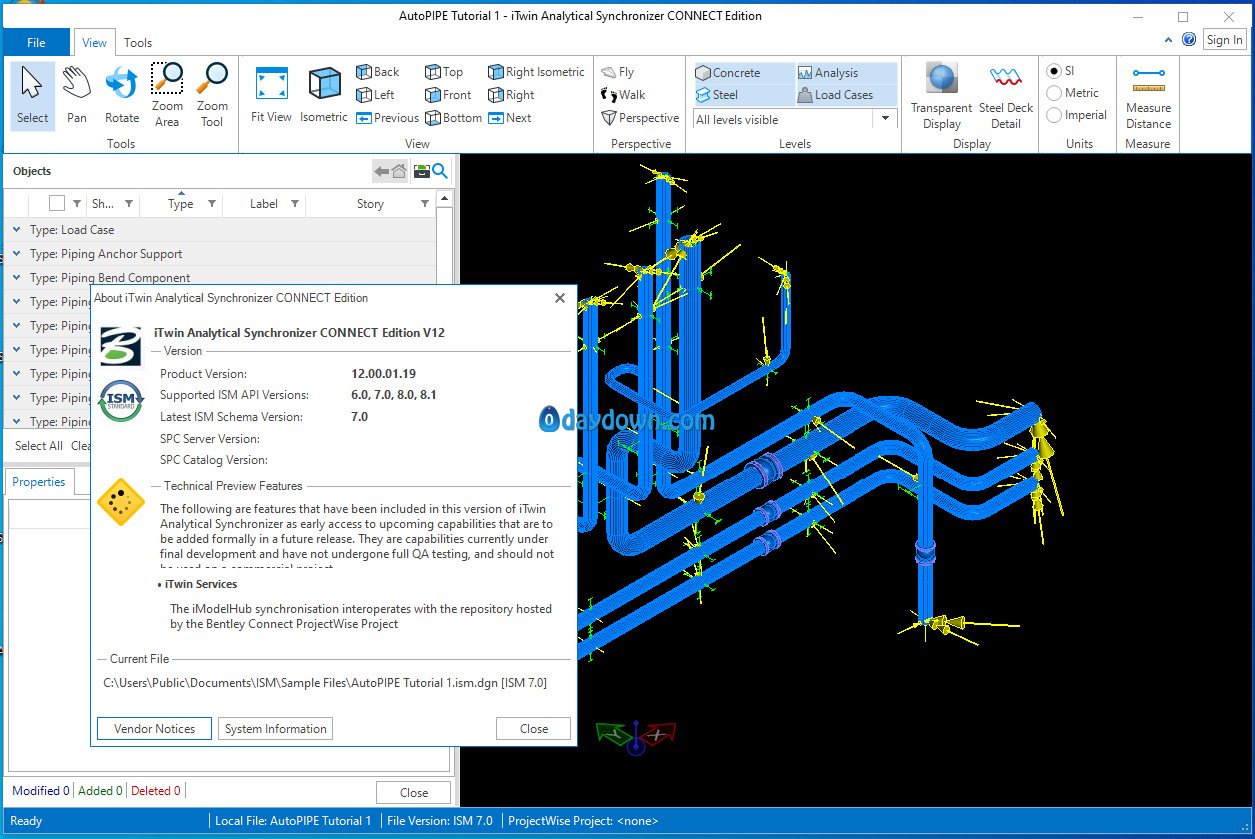Image resolution: width=1255 pixels, height=839 pixels.
Task: Select the SI units radio button
Action: point(1054,71)
